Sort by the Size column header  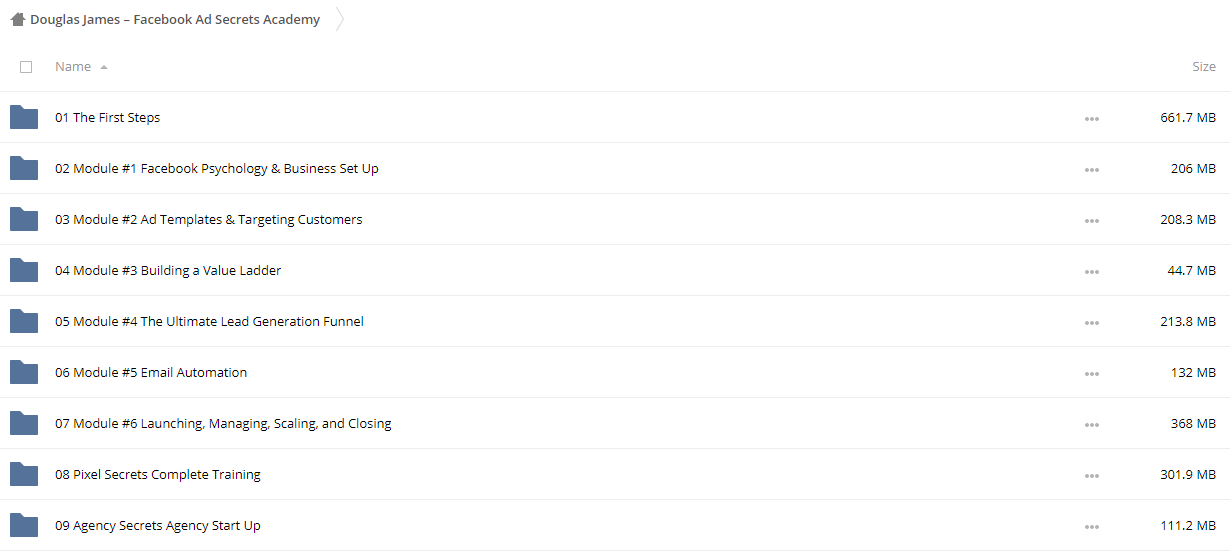coord(1204,66)
